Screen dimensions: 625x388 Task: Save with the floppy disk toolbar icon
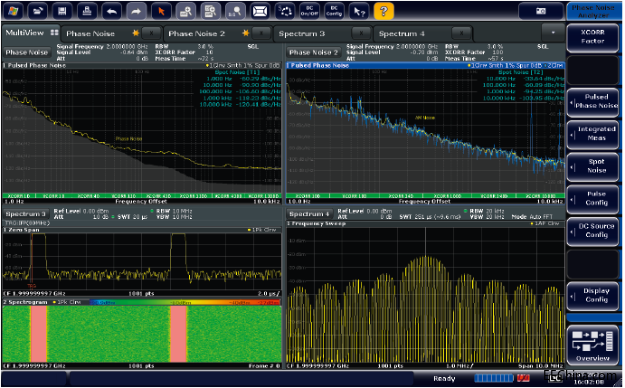pos(62,11)
